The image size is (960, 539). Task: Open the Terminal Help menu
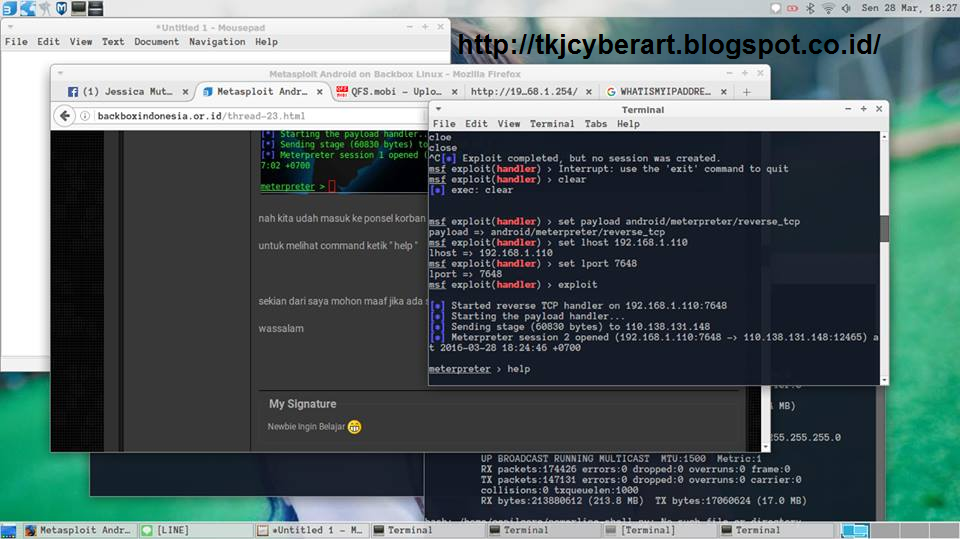click(628, 124)
